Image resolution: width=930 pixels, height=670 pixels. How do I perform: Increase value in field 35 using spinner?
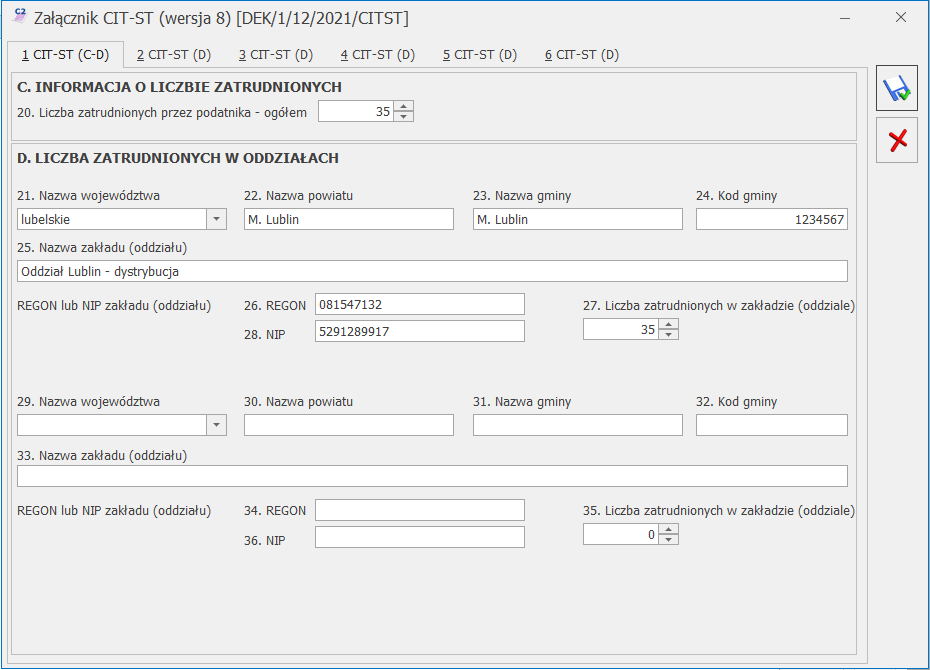[x=668, y=530]
